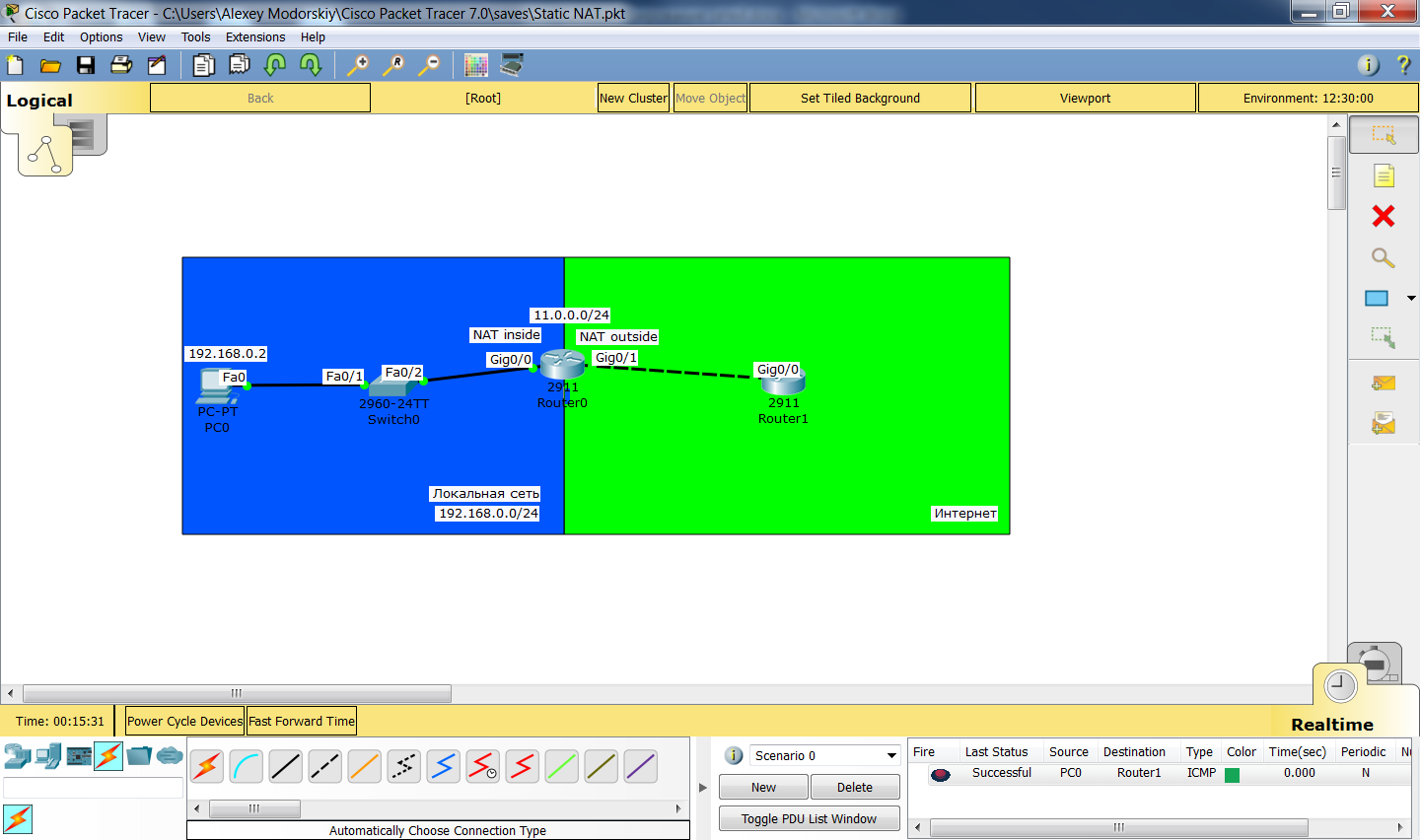Pick the Copper Straight-Through solid black cable
This screenshot has width=1420, height=840.
[286, 766]
